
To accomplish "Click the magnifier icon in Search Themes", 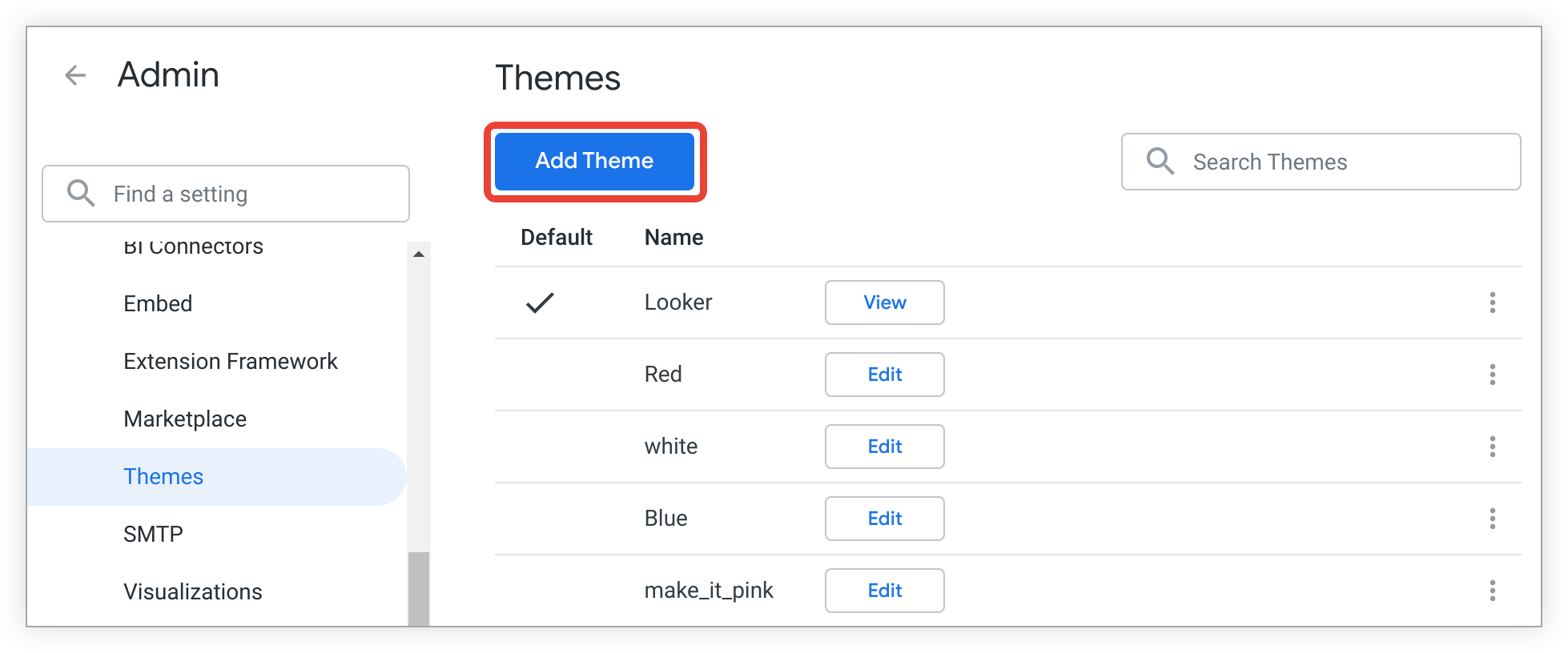I will (x=1159, y=161).
